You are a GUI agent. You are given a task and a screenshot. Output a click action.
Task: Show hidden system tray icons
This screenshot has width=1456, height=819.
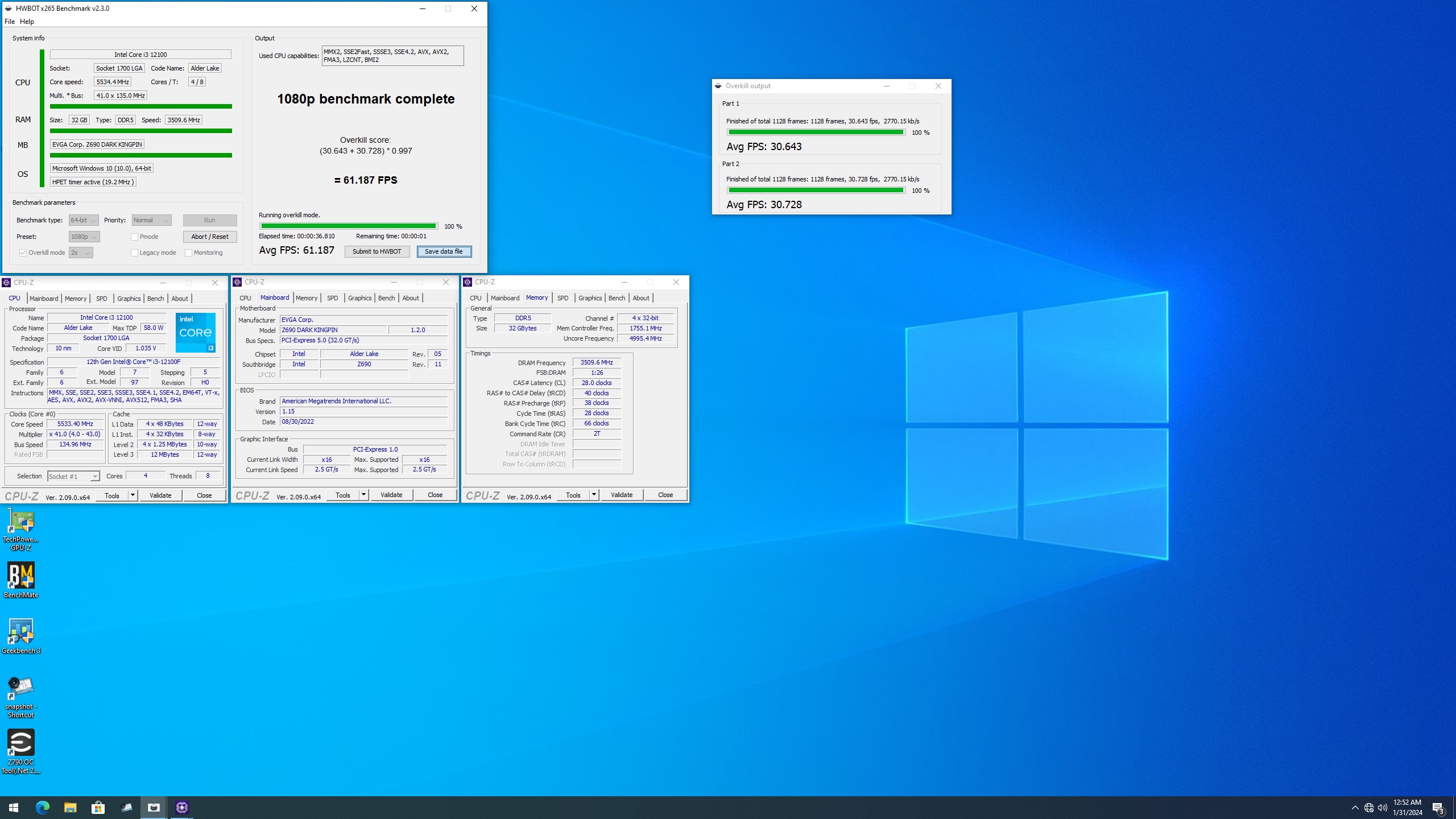[x=1355, y=808]
